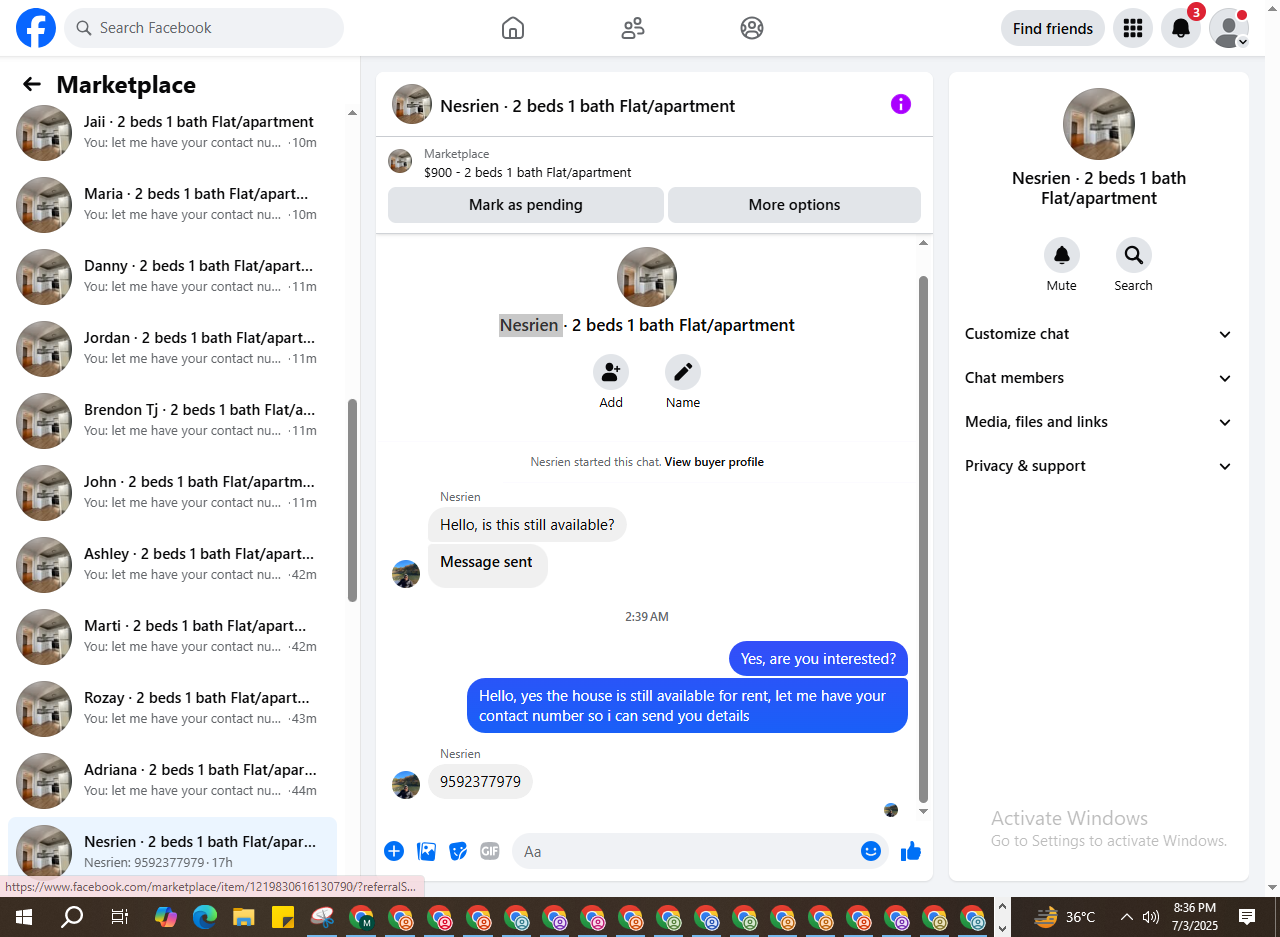
Task: Choose a GIF from the composer
Action: click(489, 851)
